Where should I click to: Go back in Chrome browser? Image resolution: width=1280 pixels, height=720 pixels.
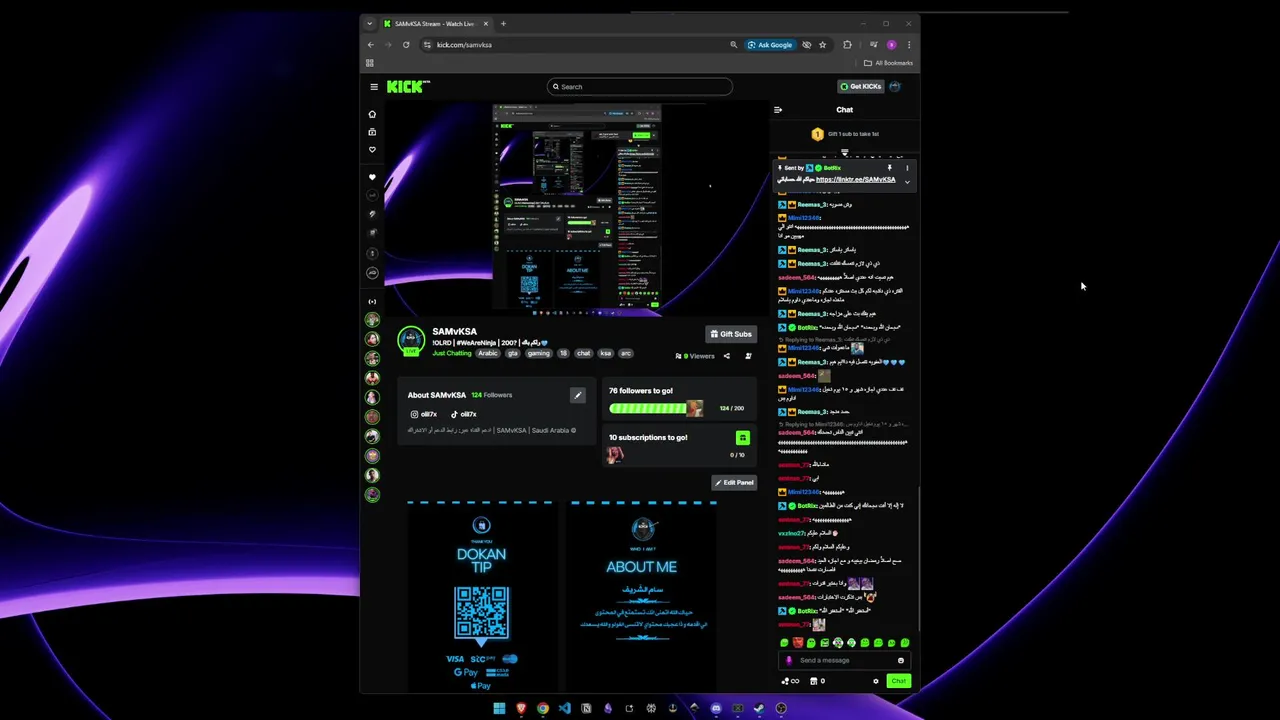371,45
